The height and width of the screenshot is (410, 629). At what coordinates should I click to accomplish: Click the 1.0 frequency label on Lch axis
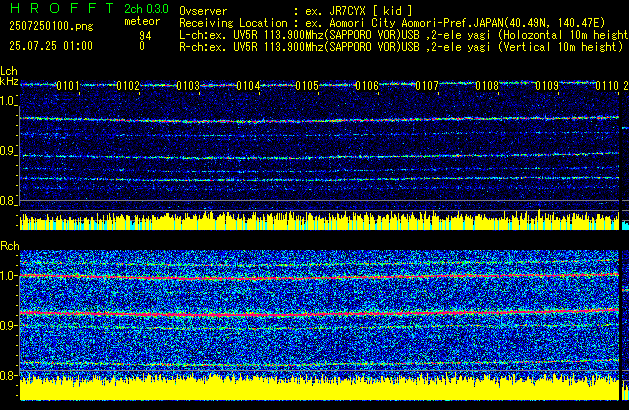pos(7,101)
